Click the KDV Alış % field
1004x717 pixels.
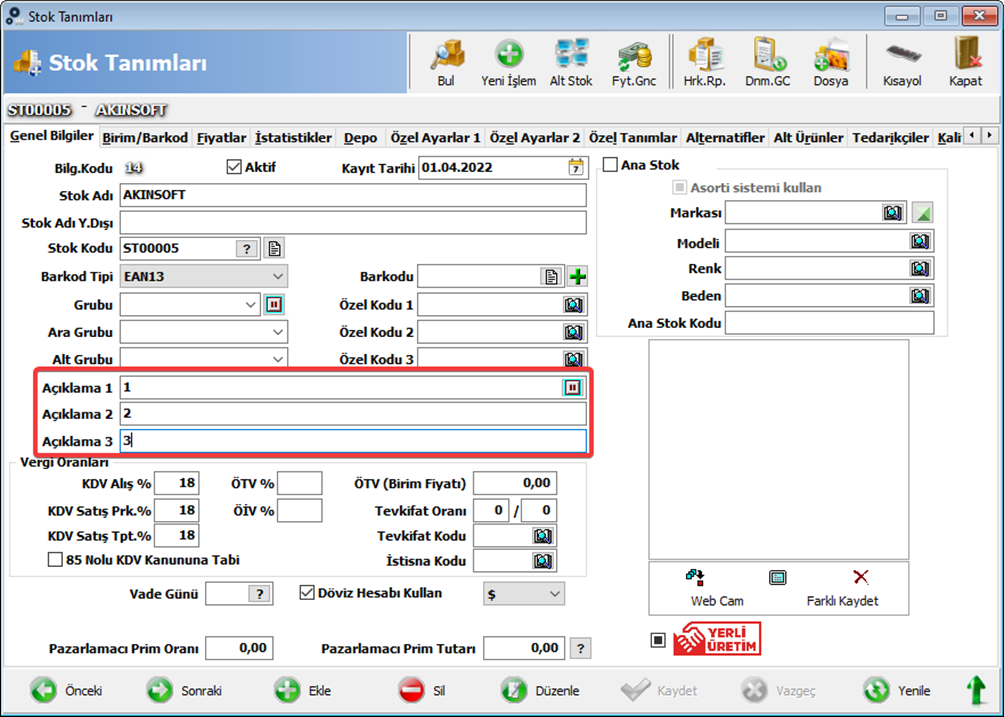(x=176, y=483)
